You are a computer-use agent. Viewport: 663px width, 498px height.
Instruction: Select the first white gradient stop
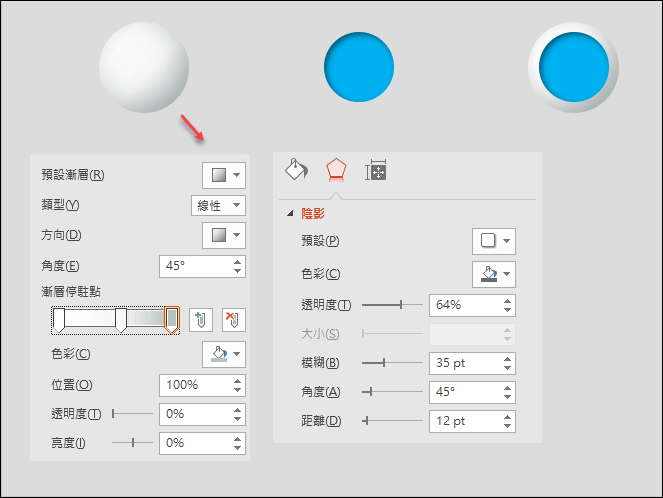point(59,320)
